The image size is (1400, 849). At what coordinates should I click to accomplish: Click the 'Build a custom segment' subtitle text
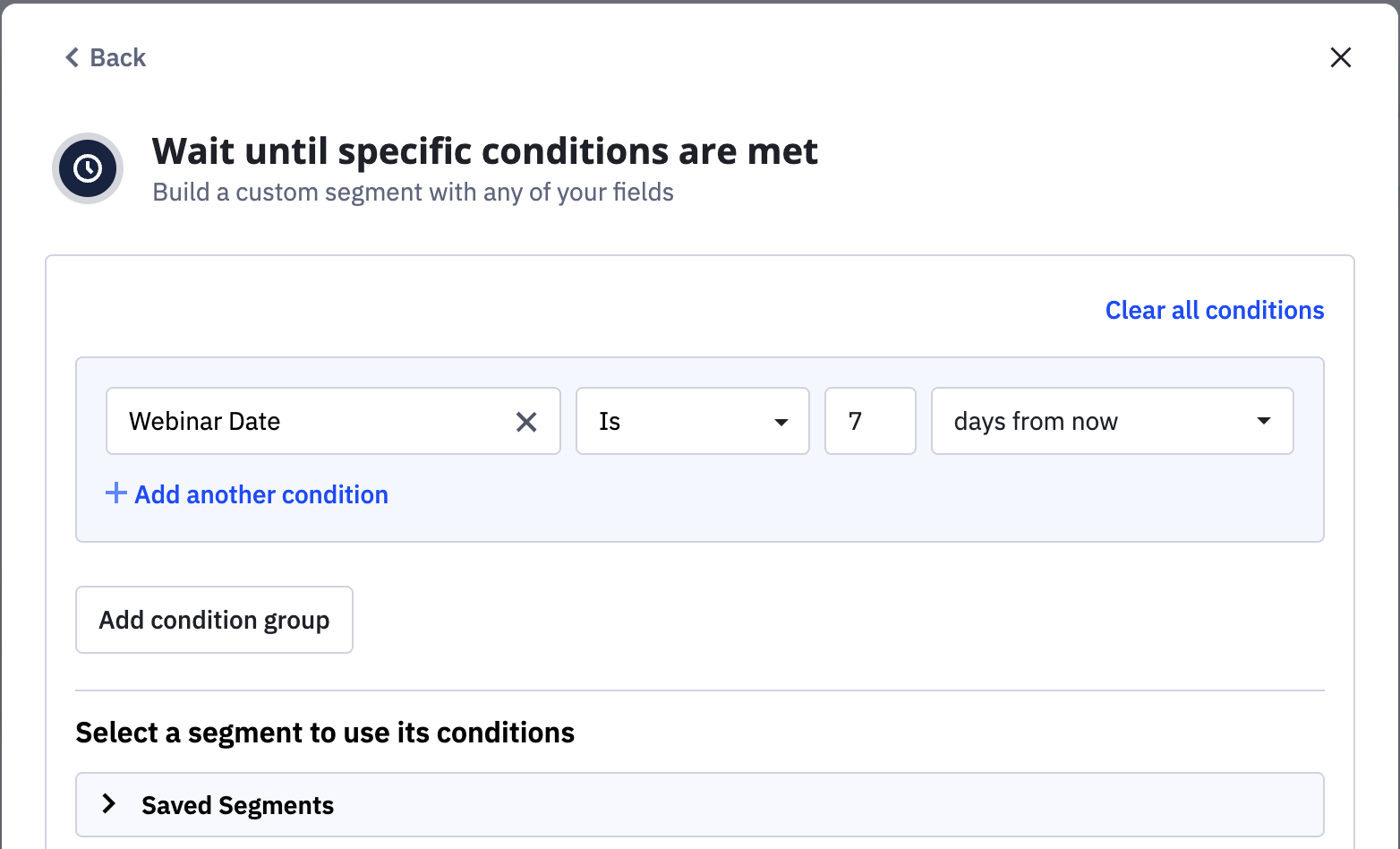point(413,193)
